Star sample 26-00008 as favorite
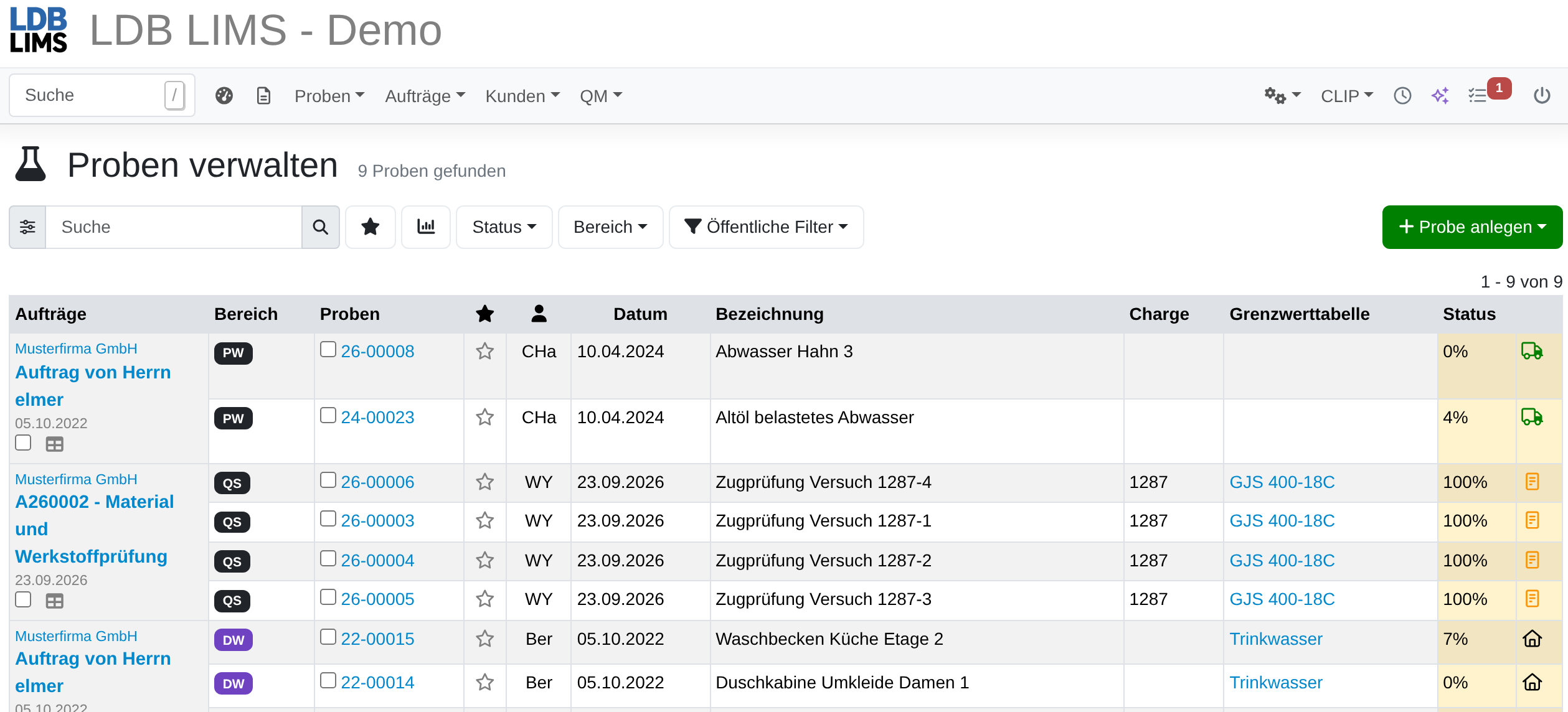The width and height of the screenshot is (1568, 712). click(x=485, y=352)
